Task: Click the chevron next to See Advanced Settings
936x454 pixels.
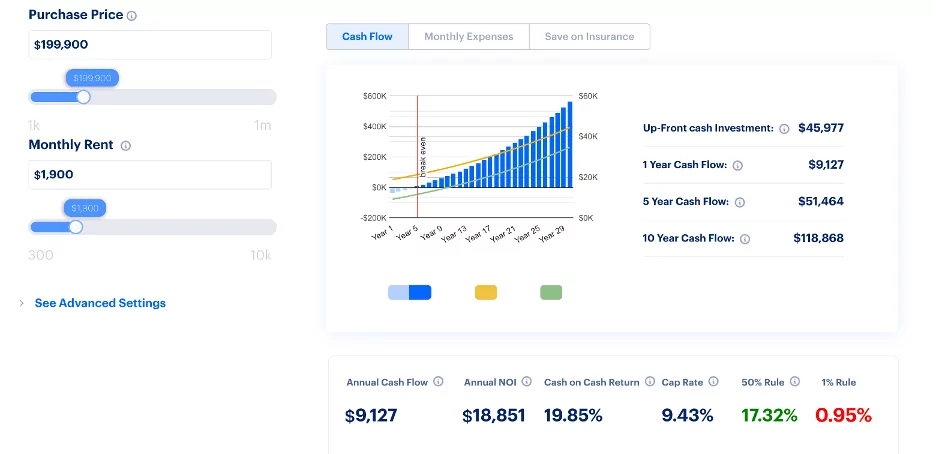Action: tap(21, 303)
